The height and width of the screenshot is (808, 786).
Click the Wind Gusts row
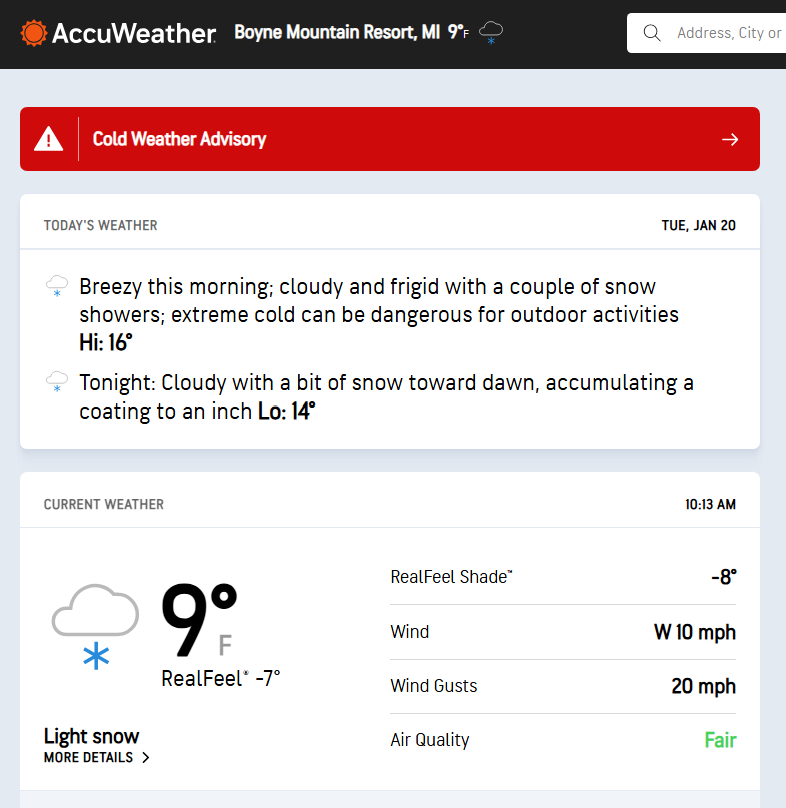tap(562, 686)
